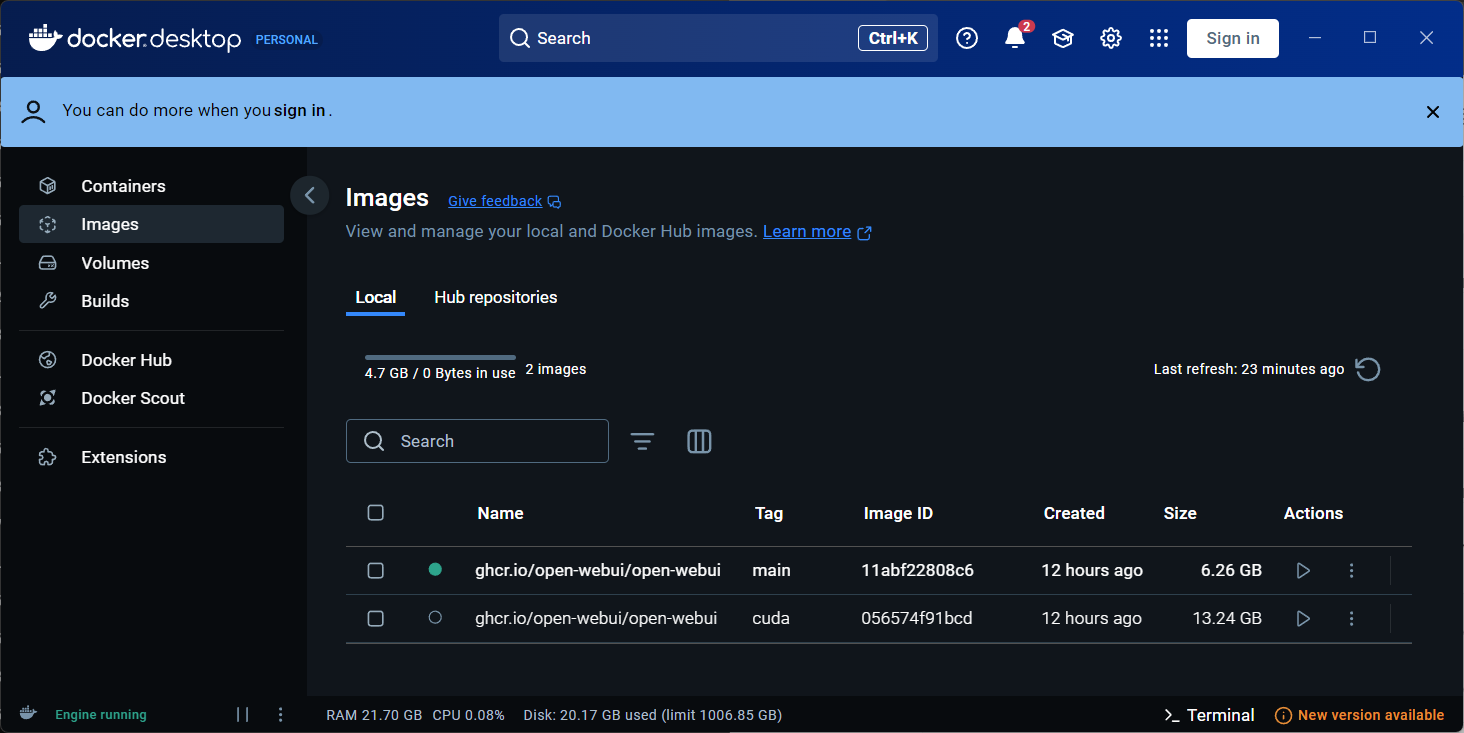The width and height of the screenshot is (1464, 733).
Task: Click the Sign in button
Action: [x=1232, y=38]
